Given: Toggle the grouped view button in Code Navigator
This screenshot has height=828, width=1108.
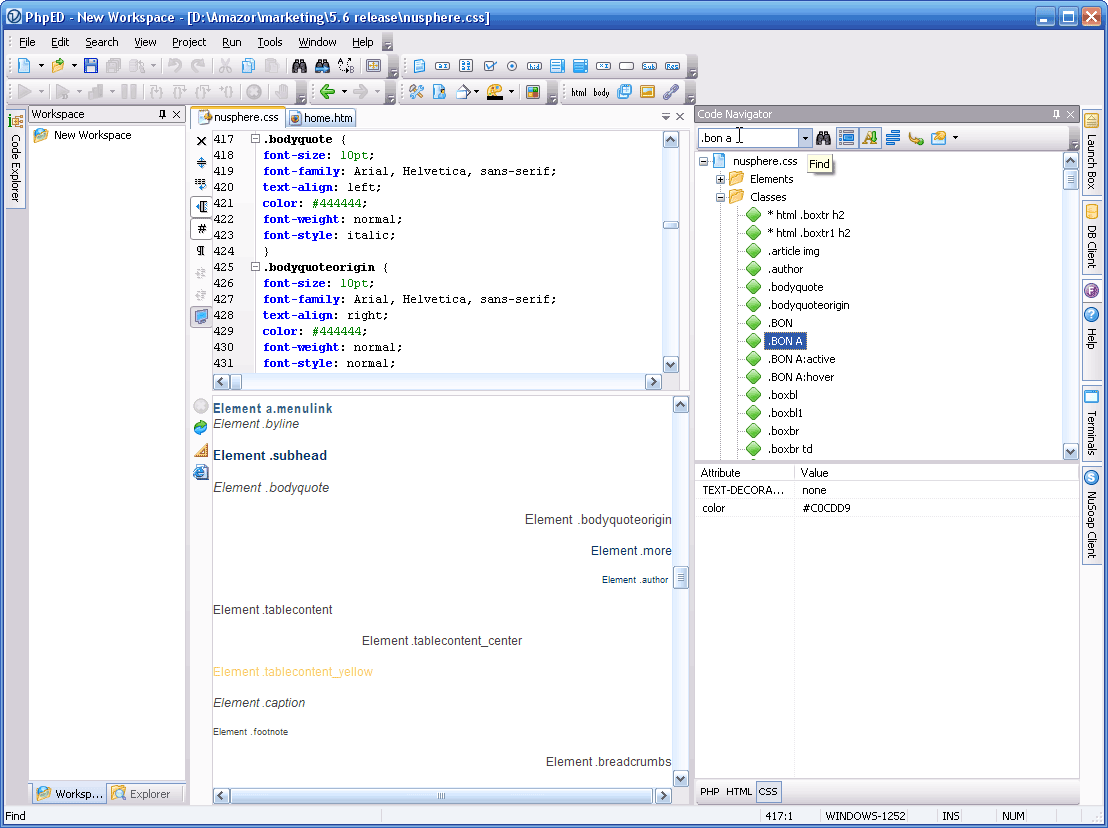Looking at the screenshot, I should [847, 138].
